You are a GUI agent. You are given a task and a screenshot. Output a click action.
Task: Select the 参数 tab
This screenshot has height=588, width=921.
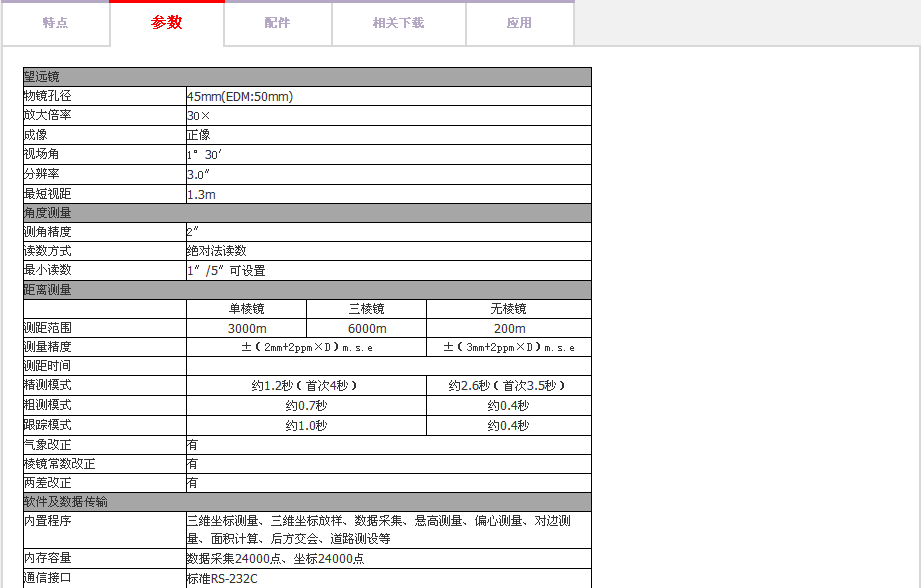coord(167,23)
